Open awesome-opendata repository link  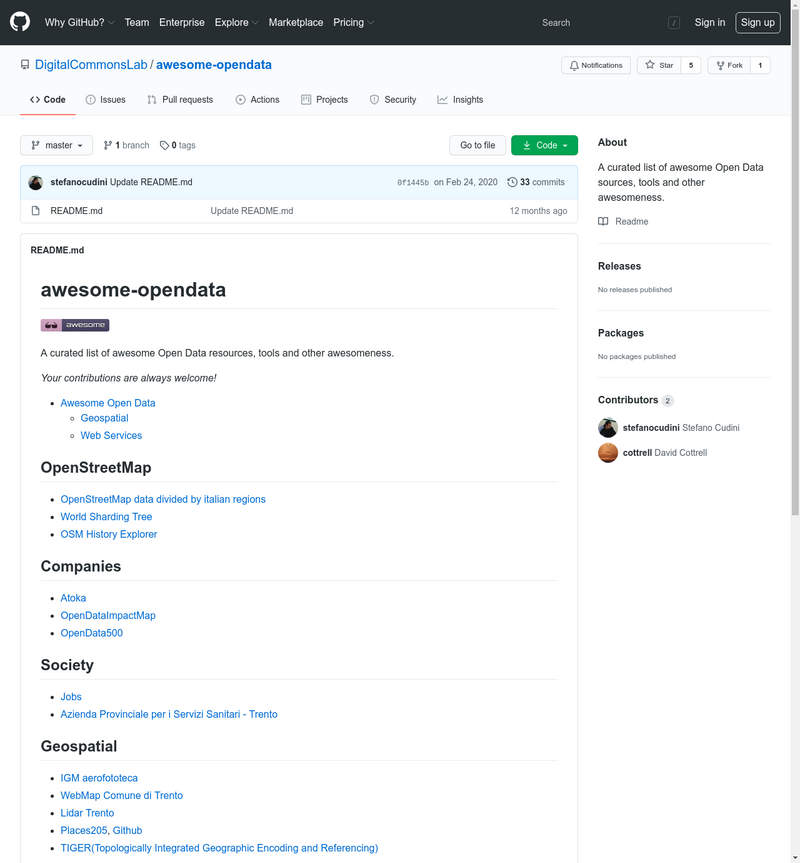pyautogui.click(x=214, y=65)
